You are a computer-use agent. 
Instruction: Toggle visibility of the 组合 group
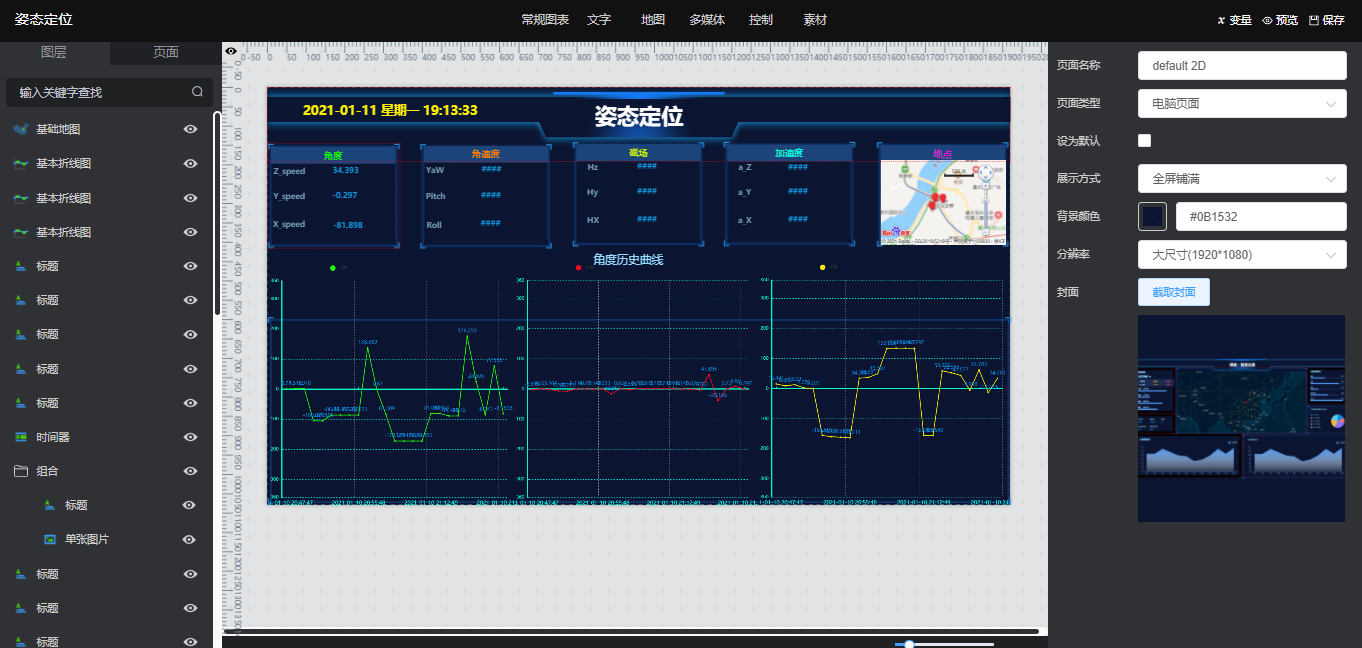coord(190,471)
